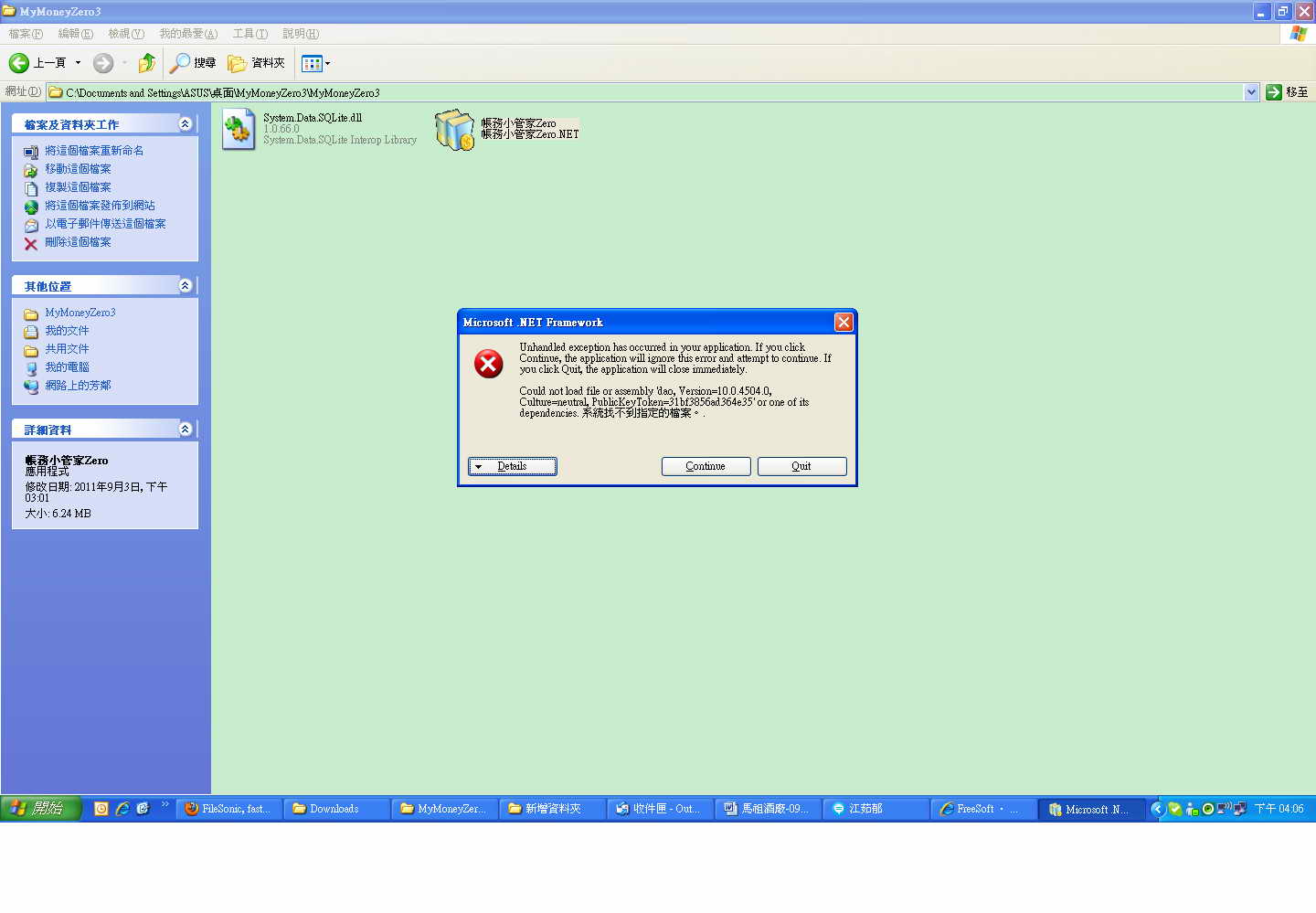Switch to Downloads taskbar window

[336, 809]
